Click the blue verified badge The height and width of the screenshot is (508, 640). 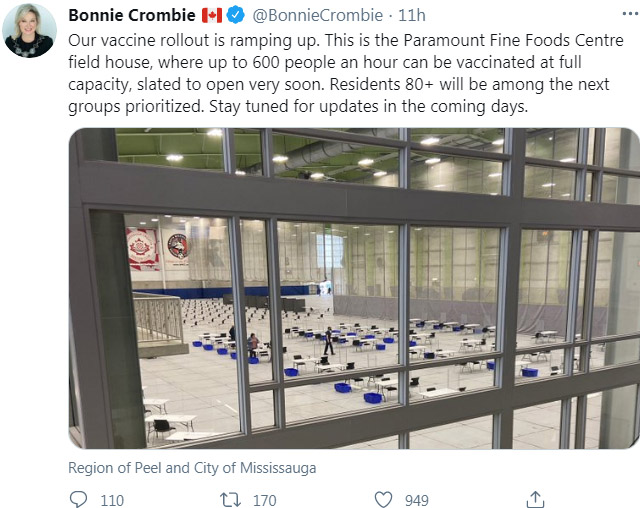point(237,15)
